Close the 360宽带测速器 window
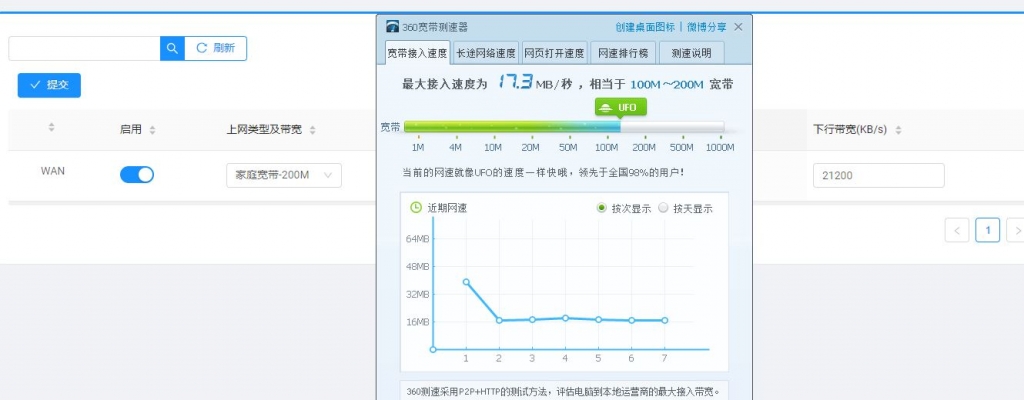The width and height of the screenshot is (1024, 400). 738,27
